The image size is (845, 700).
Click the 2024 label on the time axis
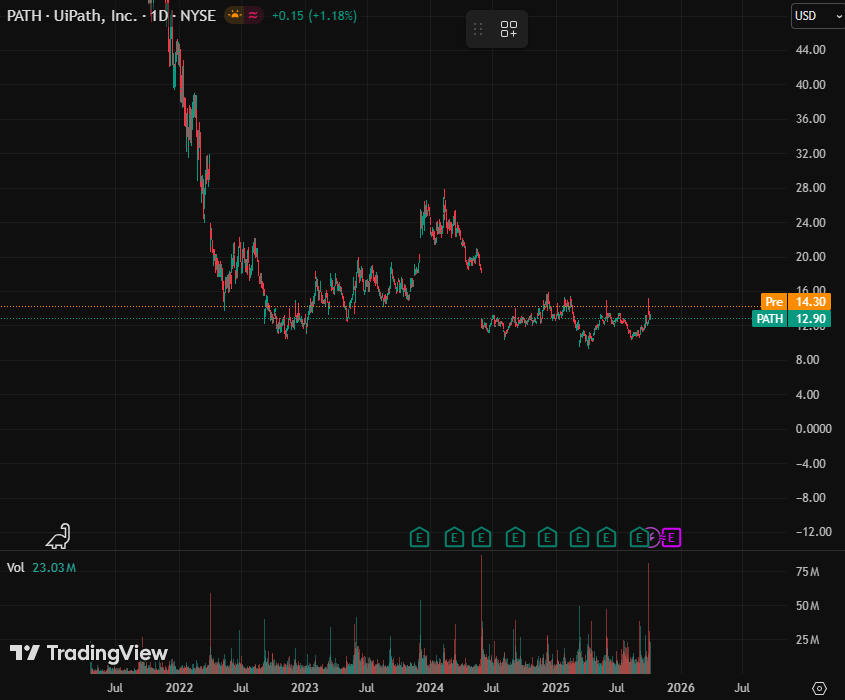tap(430, 688)
